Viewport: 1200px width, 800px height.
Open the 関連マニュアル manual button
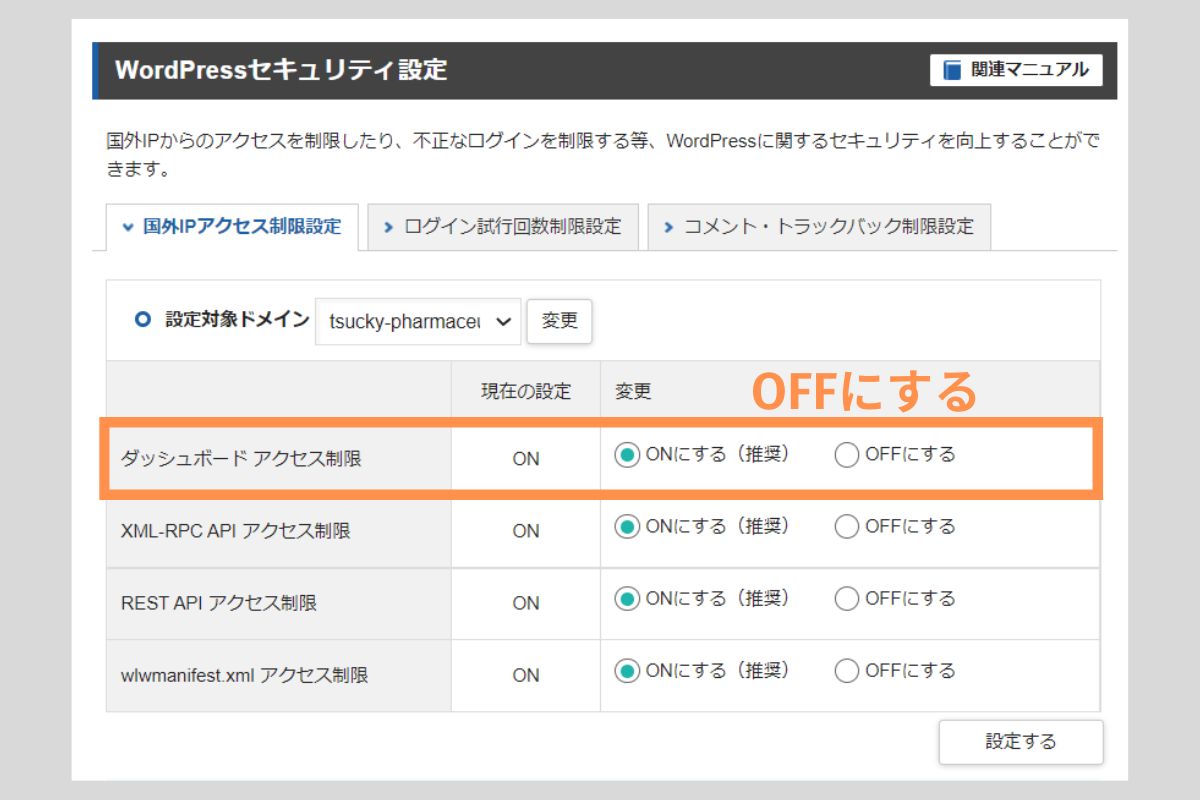(x=1016, y=70)
